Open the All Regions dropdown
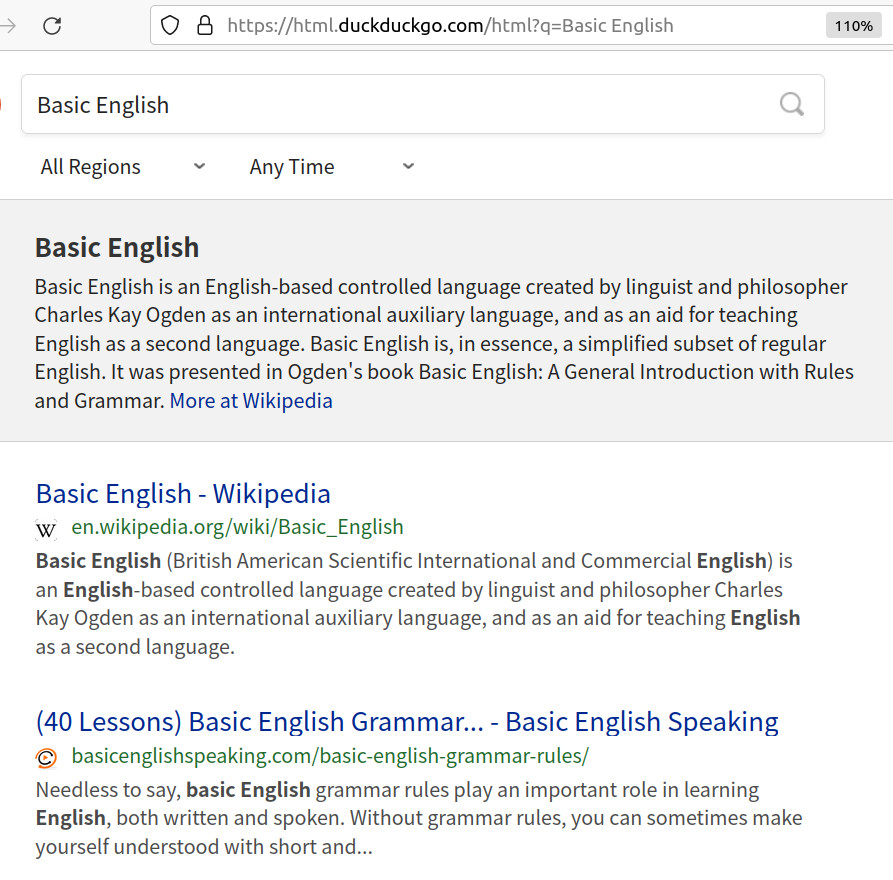Screen dimensions: 893x880 [x=122, y=167]
